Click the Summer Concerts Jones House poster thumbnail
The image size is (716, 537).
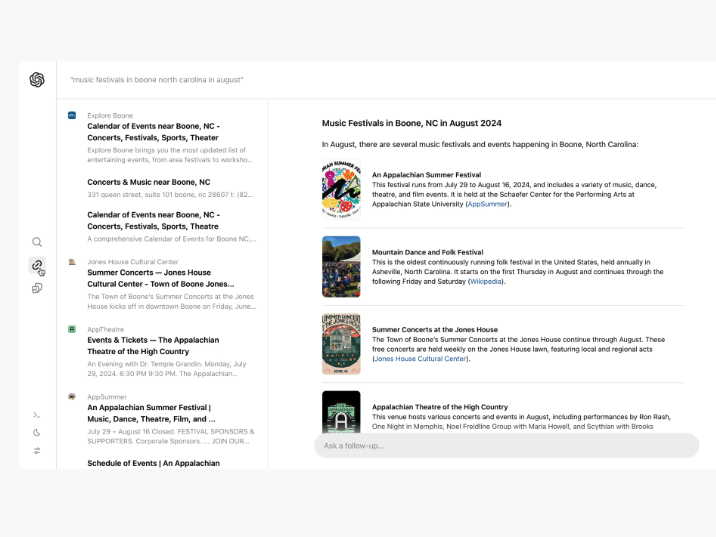point(341,344)
